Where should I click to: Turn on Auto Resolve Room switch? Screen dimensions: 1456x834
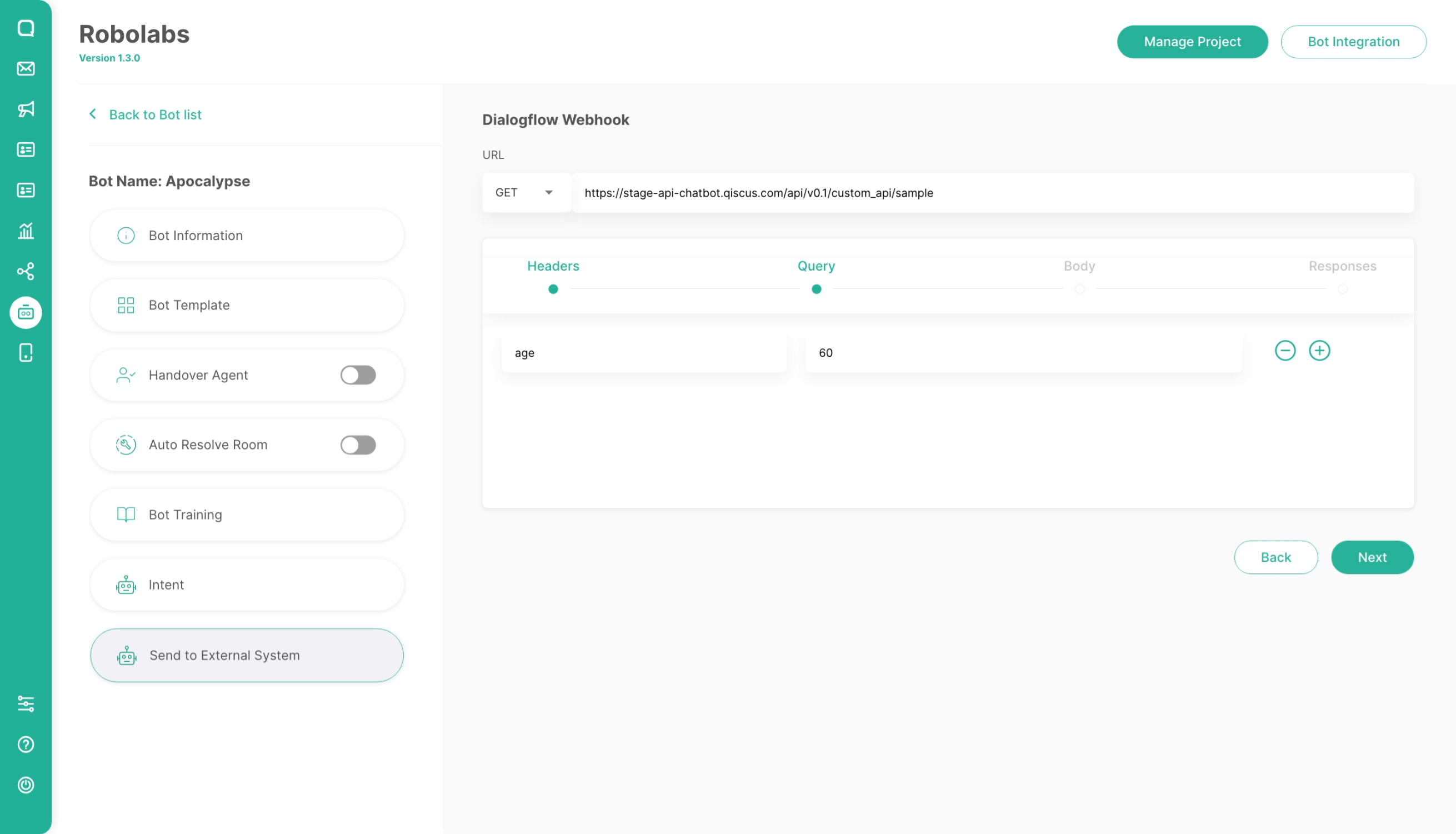[x=358, y=445]
